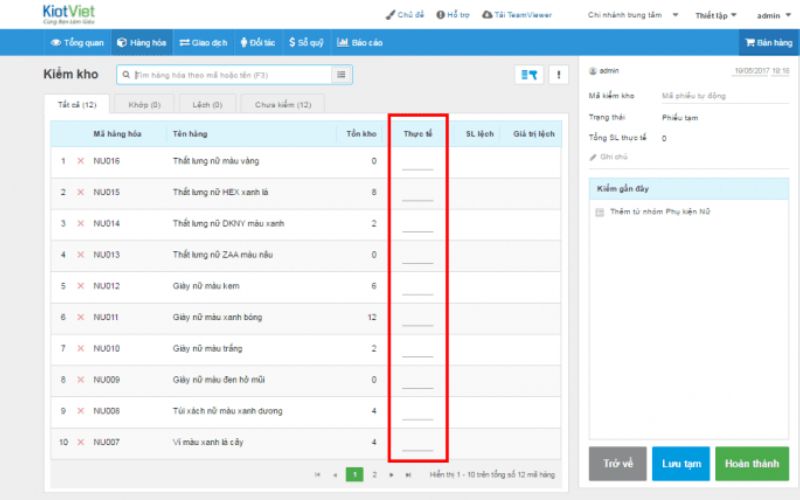
Task: Expand the Chi nhánh trung tâm dropdown
Action: pos(632,15)
